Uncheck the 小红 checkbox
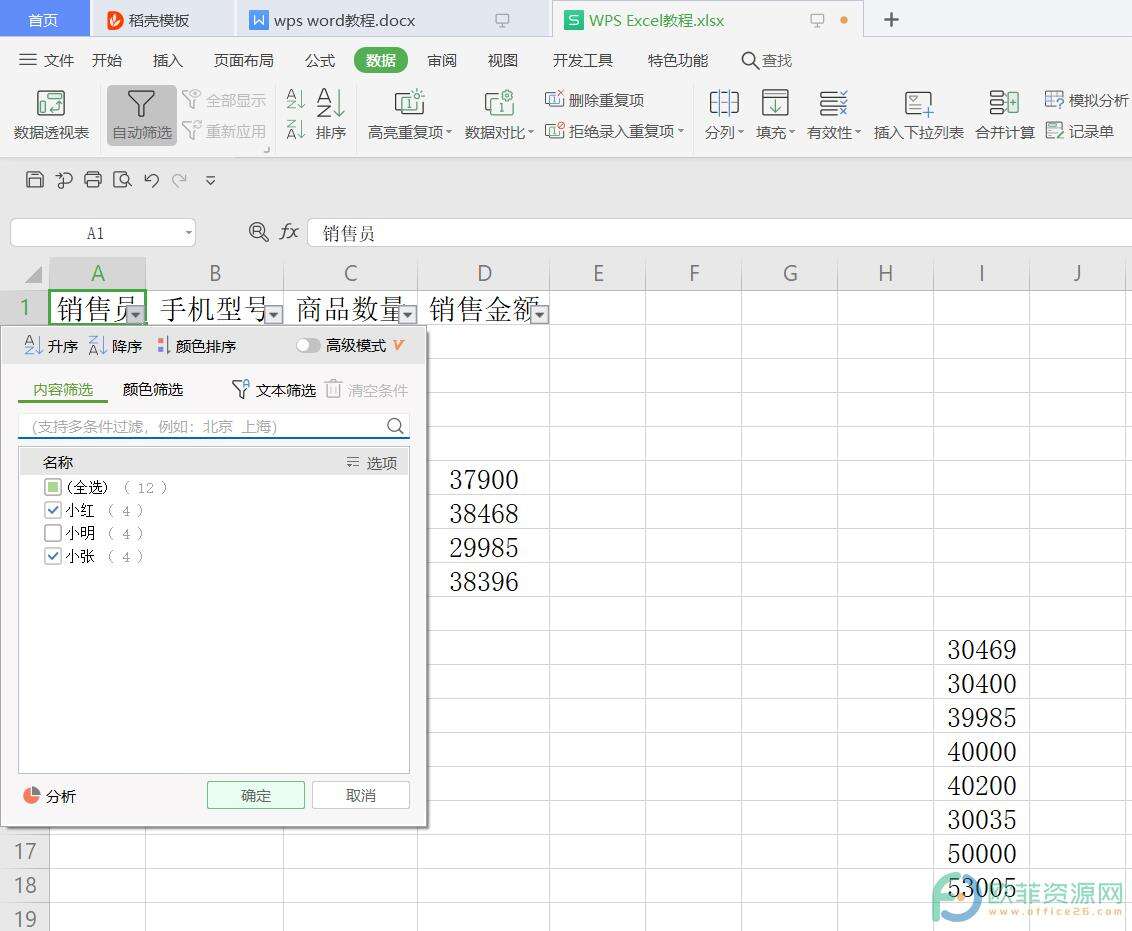The height and width of the screenshot is (931, 1132). [54, 510]
